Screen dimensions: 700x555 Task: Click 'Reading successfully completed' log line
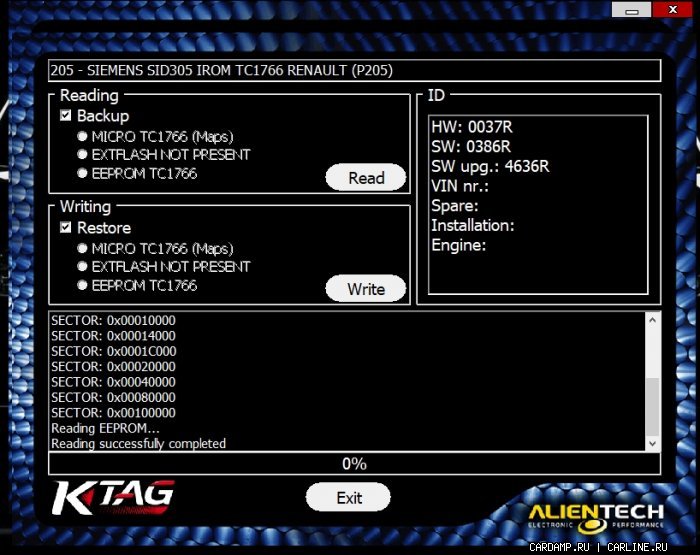138,444
